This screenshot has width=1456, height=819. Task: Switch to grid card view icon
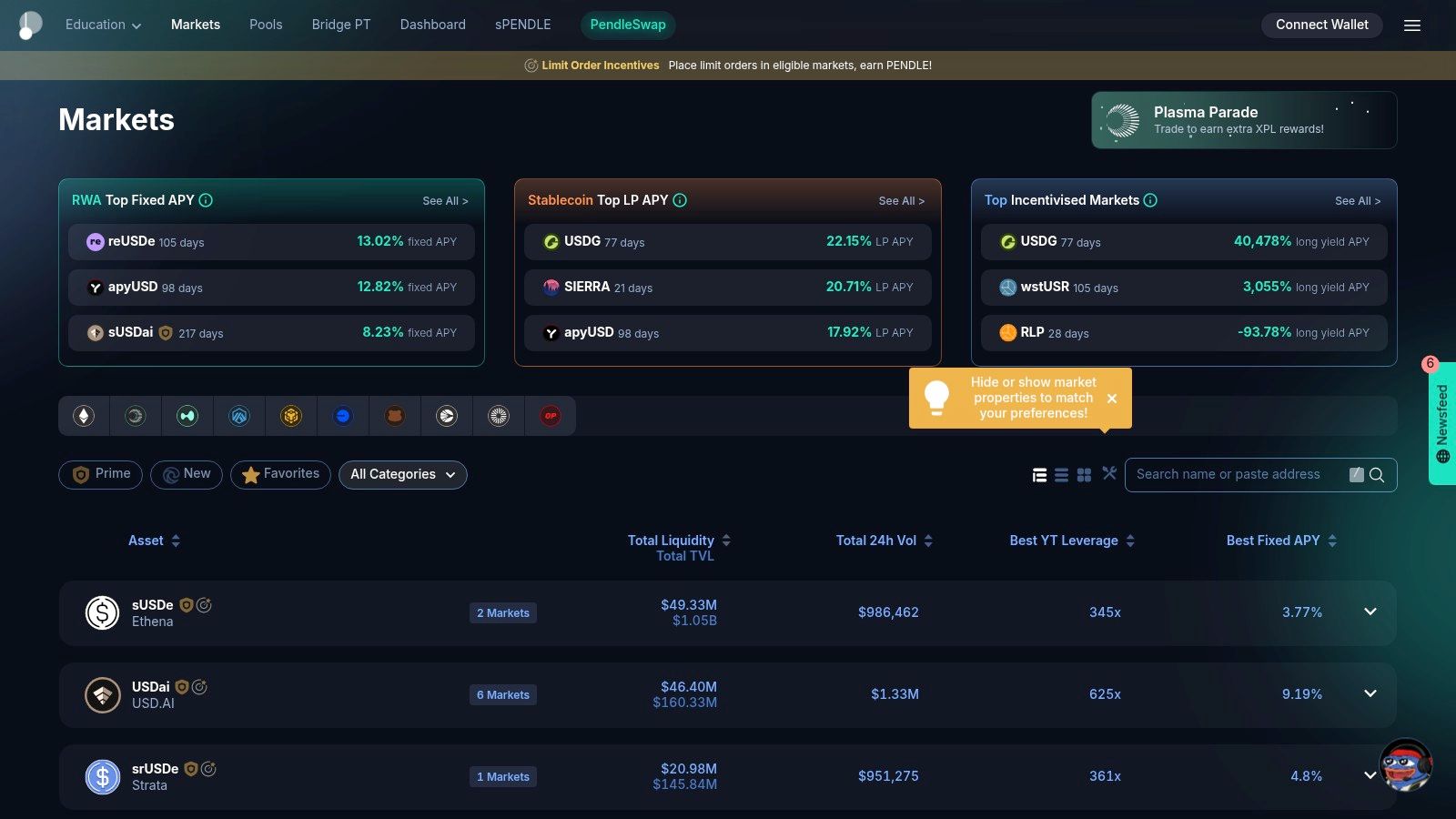(x=1084, y=475)
